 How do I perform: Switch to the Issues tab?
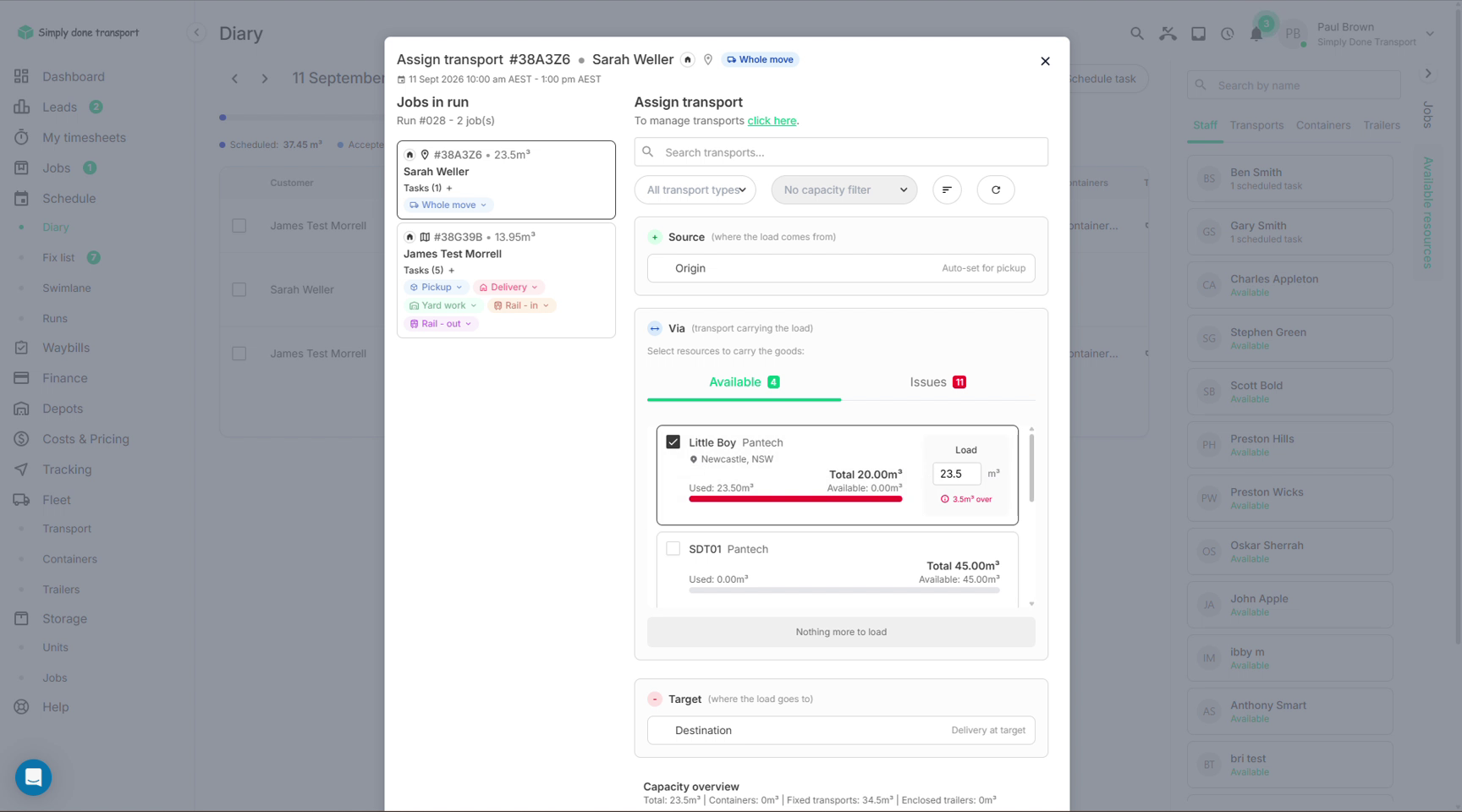pyautogui.click(x=937, y=382)
